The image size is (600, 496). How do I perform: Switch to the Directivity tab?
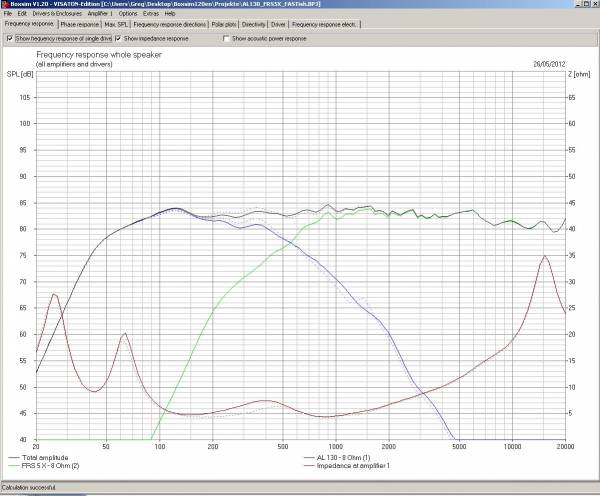click(x=253, y=24)
